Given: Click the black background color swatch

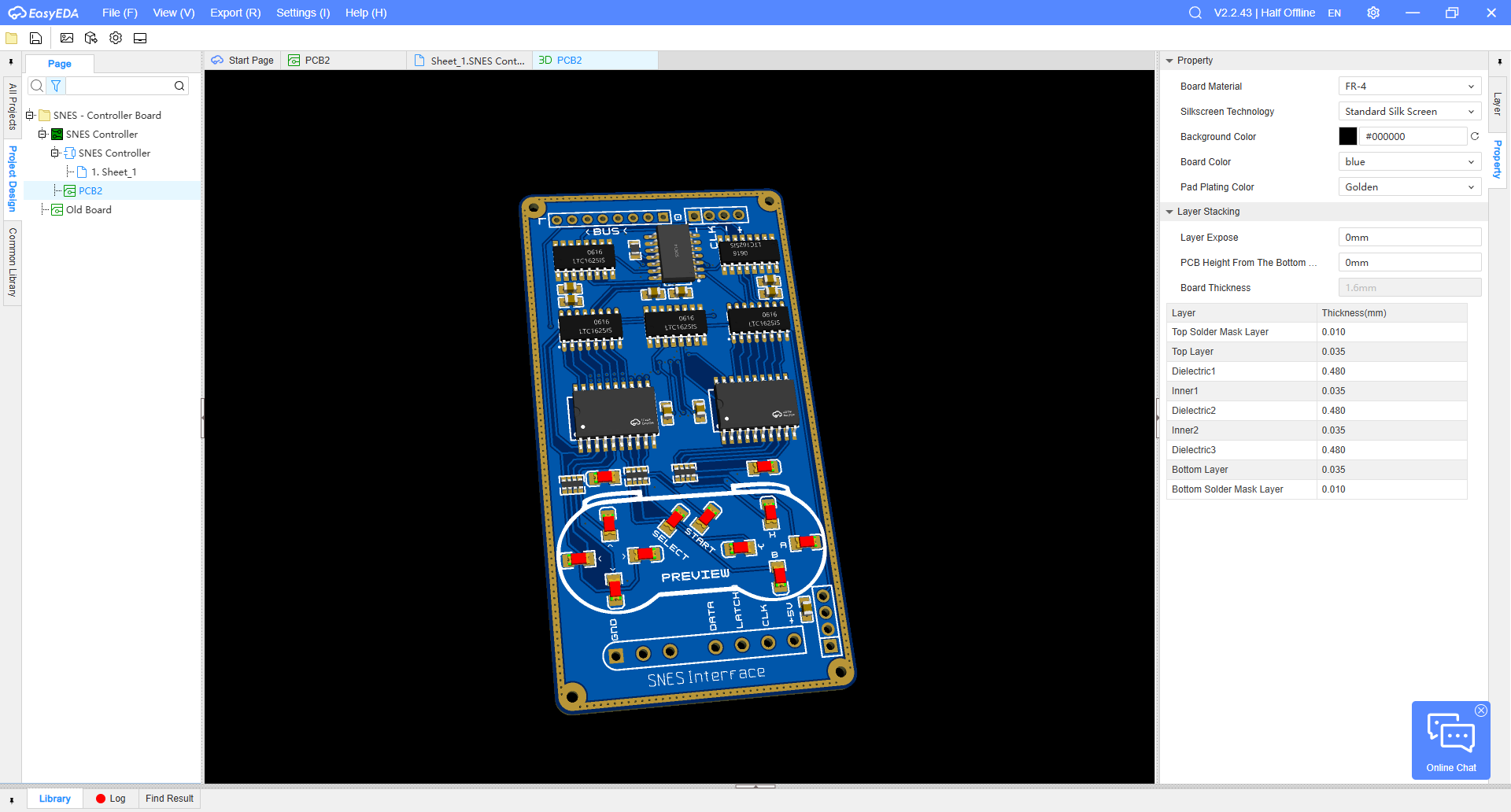Looking at the screenshot, I should point(1348,136).
